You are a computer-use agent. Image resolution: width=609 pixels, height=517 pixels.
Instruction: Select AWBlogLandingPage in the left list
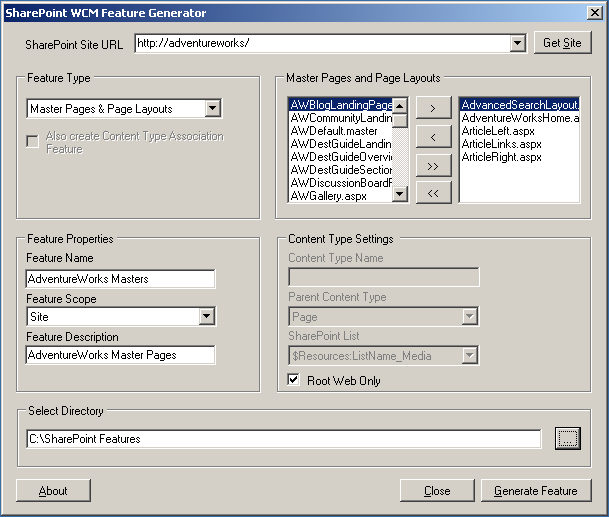click(341, 105)
